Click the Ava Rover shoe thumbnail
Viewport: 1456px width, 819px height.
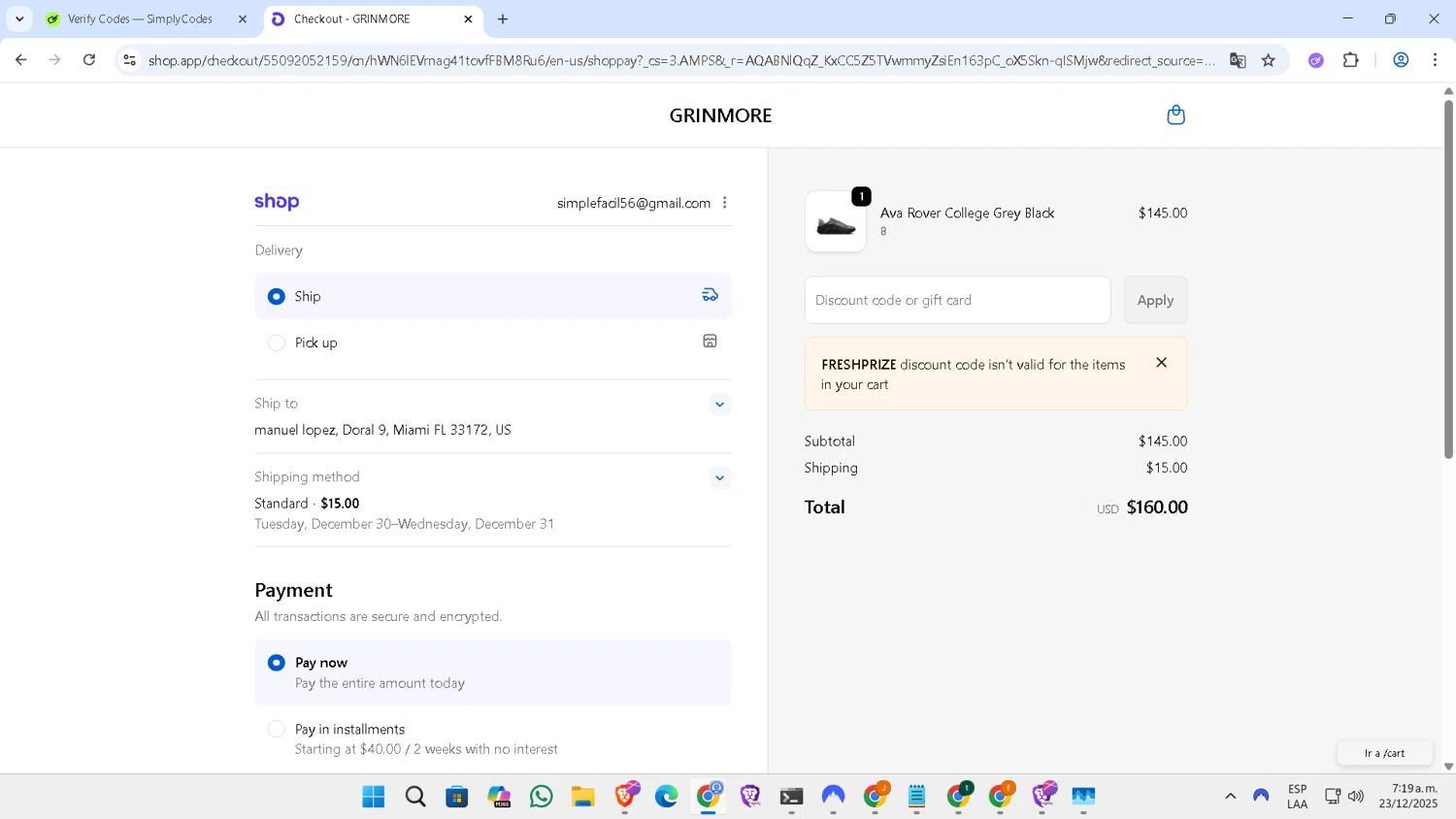[x=836, y=221]
